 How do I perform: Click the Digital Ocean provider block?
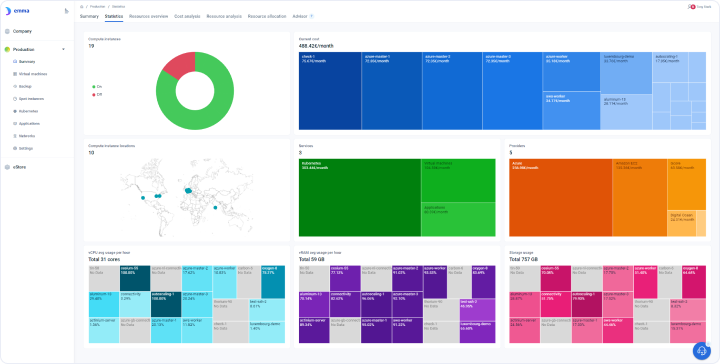[x=681, y=224]
